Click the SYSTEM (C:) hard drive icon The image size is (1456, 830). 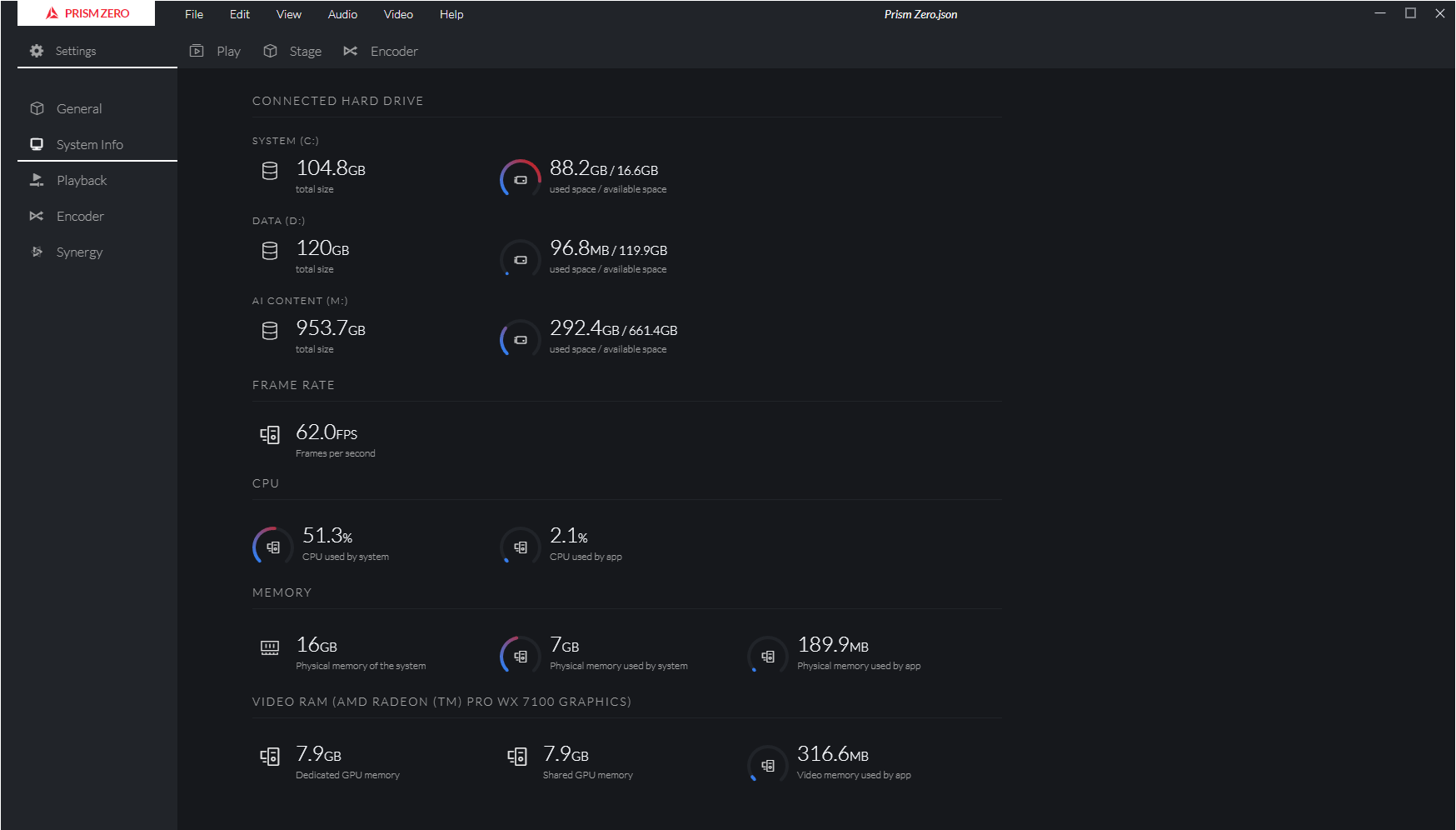tap(269, 171)
